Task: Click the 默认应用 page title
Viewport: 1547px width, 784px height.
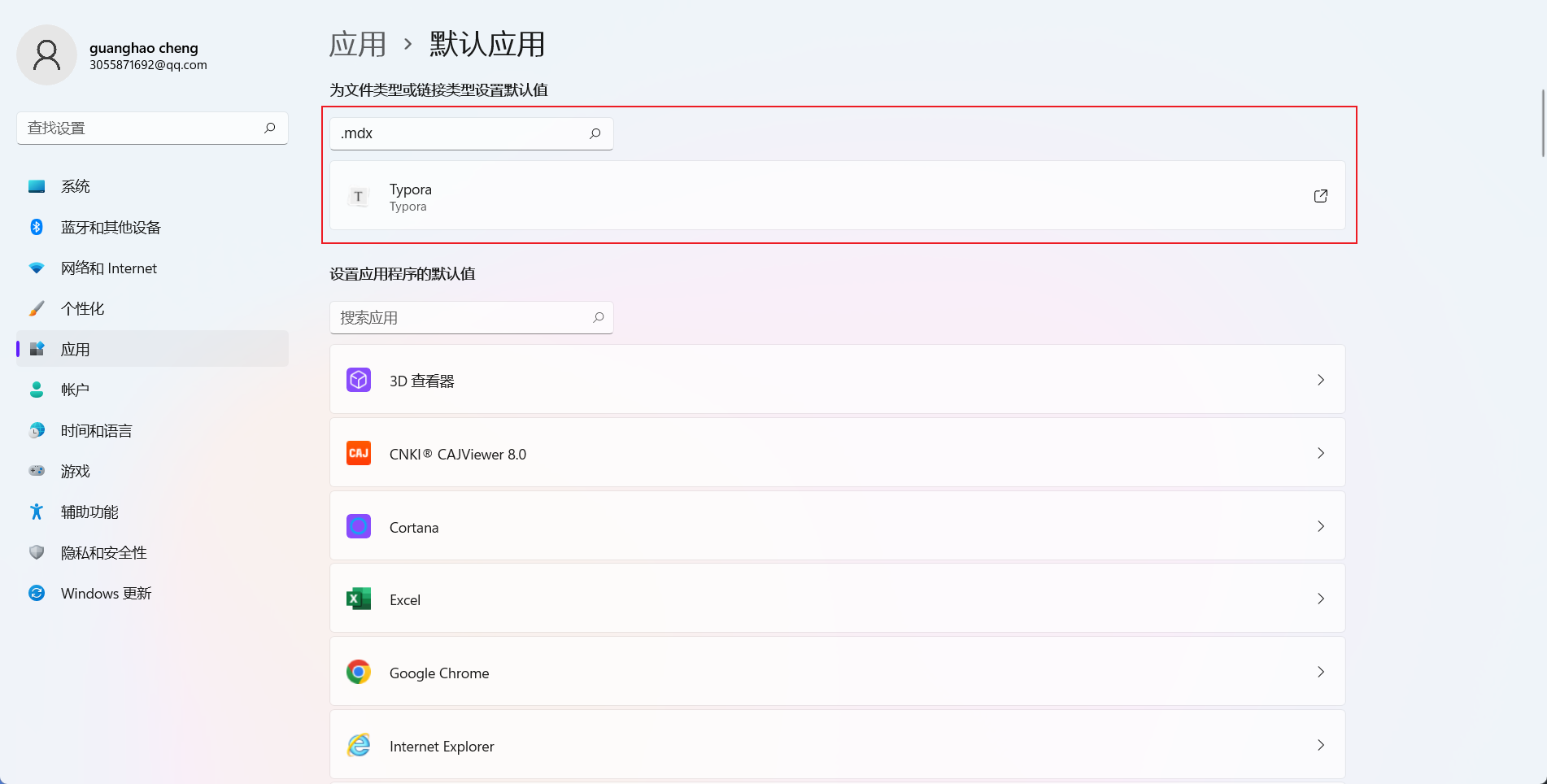Action: tap(487, 44)
